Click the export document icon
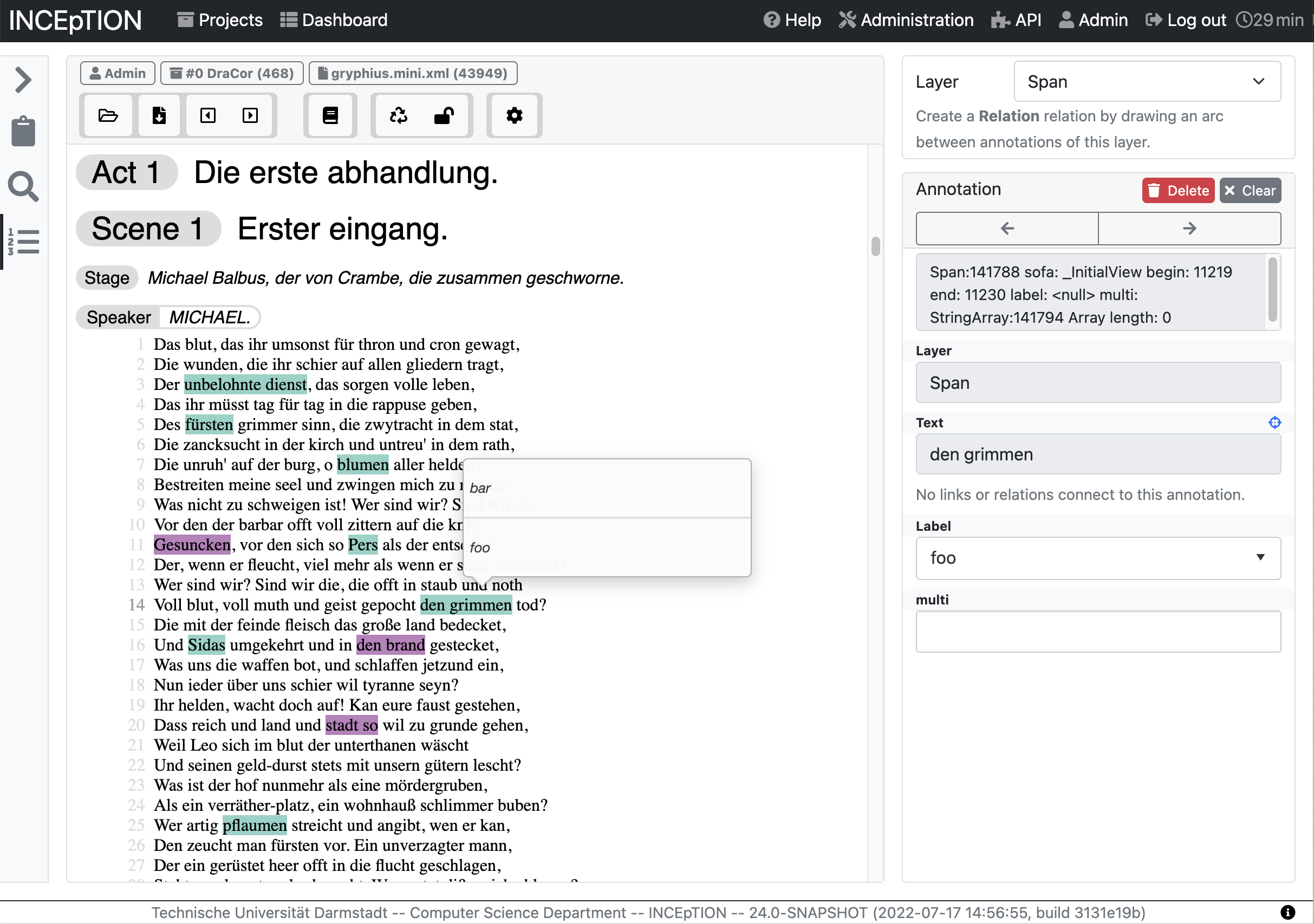This screenshot has height=924, width=1314. pyautogui.click(x=159, y=115)
